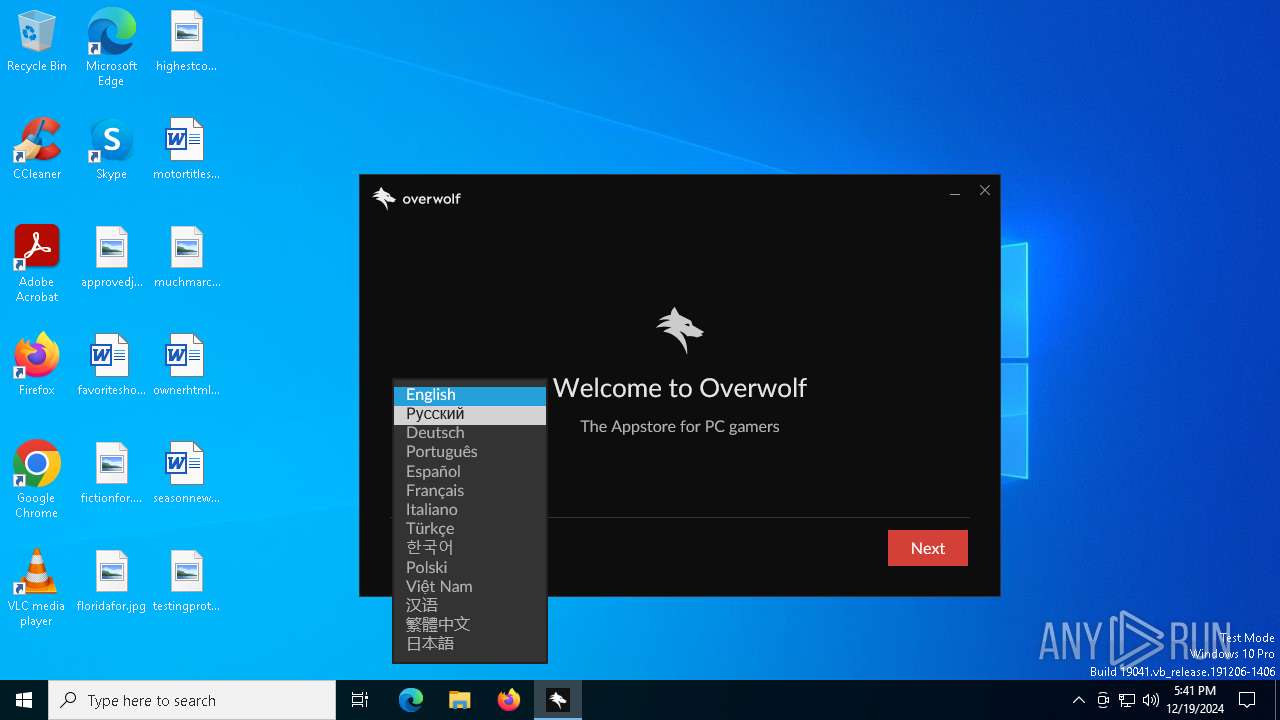Select Firefox desktop shortcut

[37, 366]
